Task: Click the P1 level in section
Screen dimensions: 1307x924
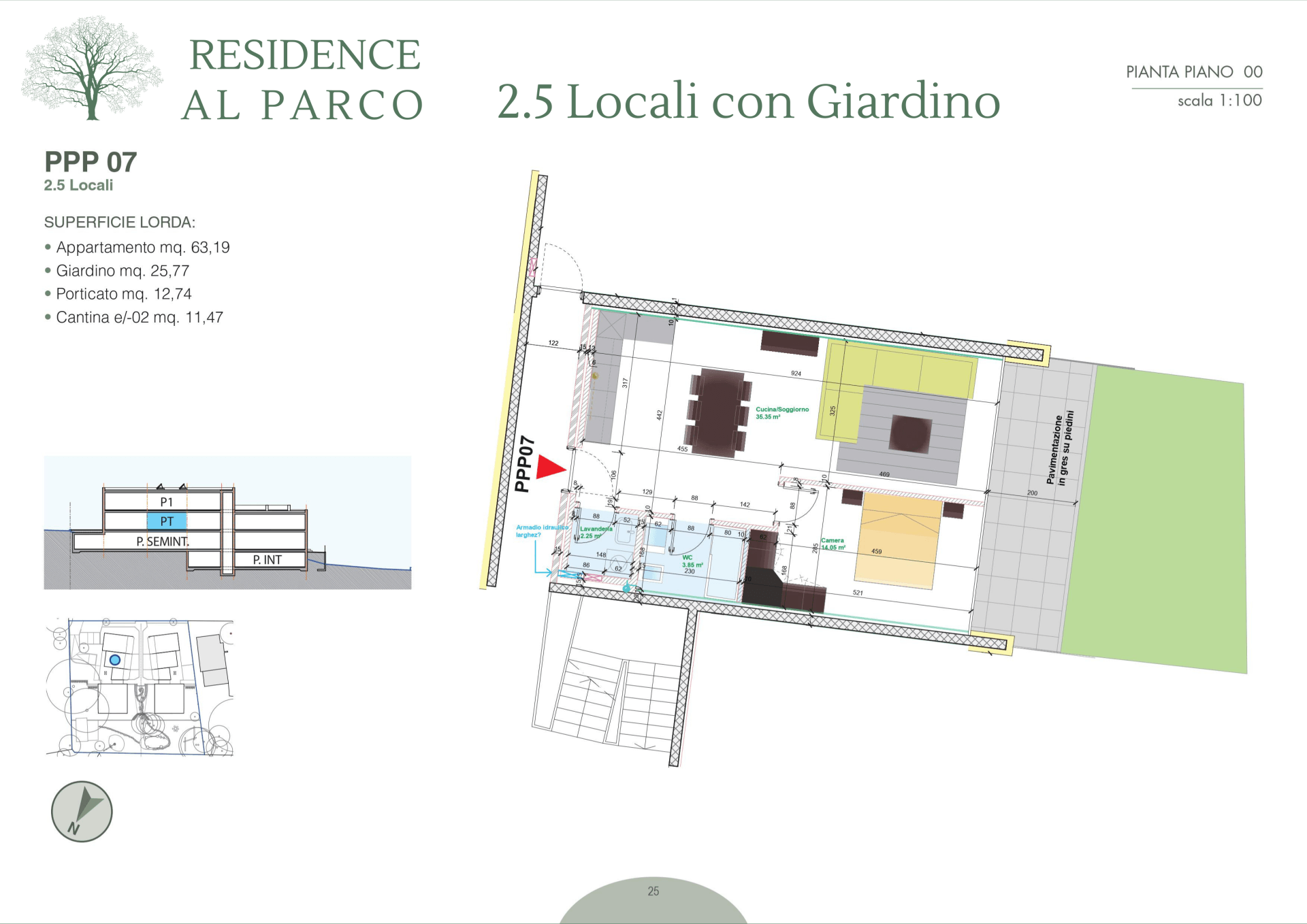Action: tap(167, 501)
